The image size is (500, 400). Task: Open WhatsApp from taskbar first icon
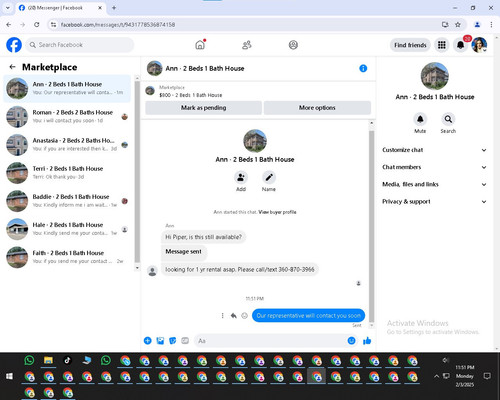[29, 360]
